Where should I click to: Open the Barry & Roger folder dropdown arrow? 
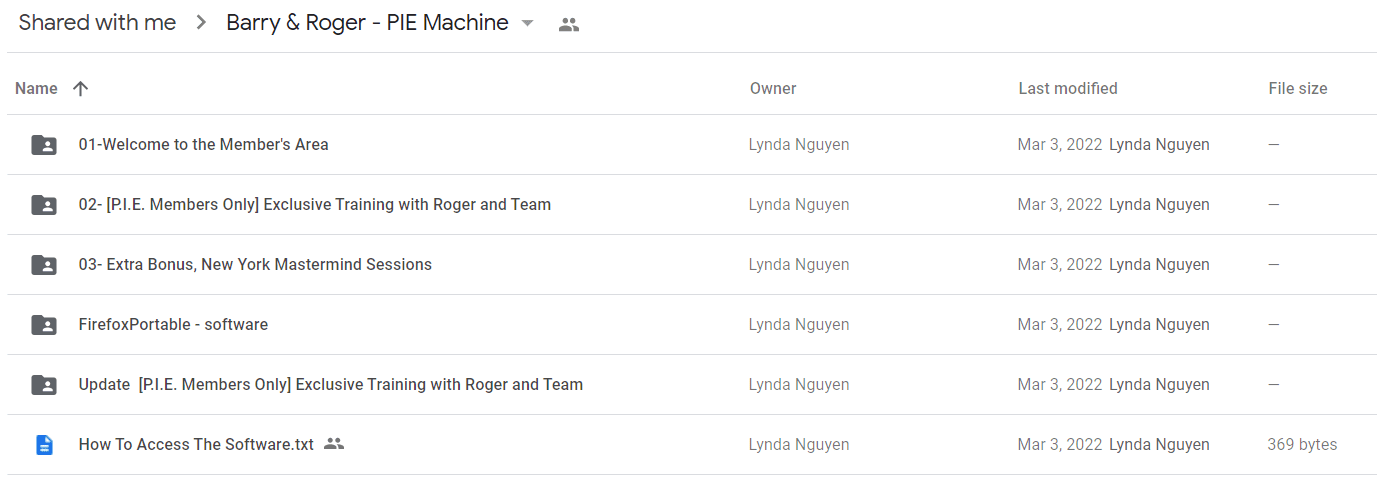[x=528, y=24]
